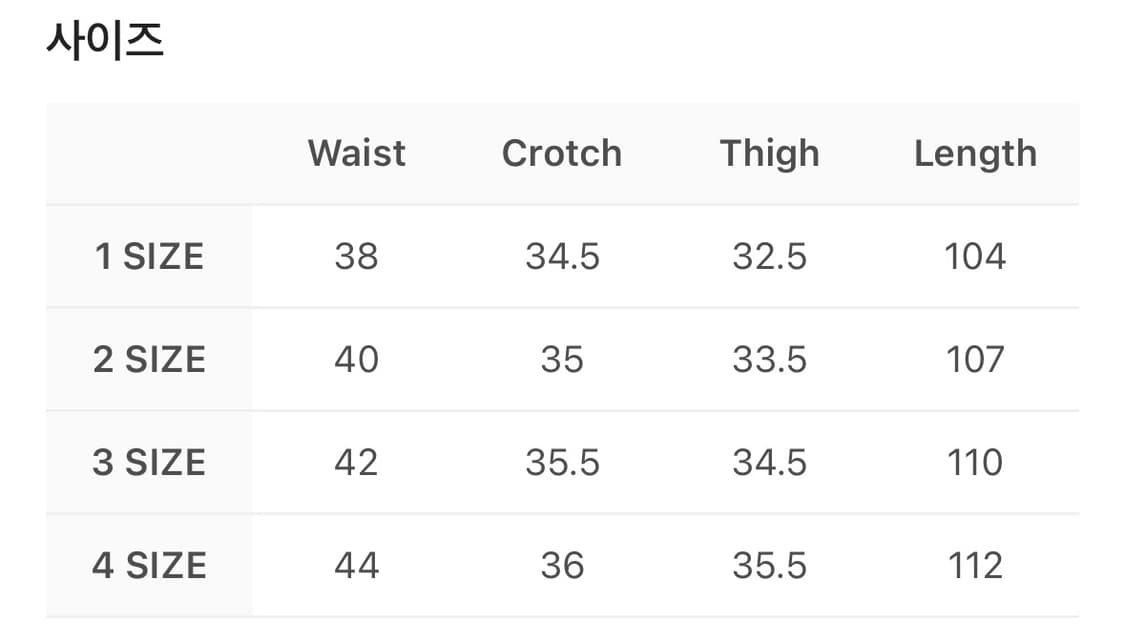Viewport: 1125px width, 639px height.
Task: Select the thigh value 32.5
Action: 769,257
